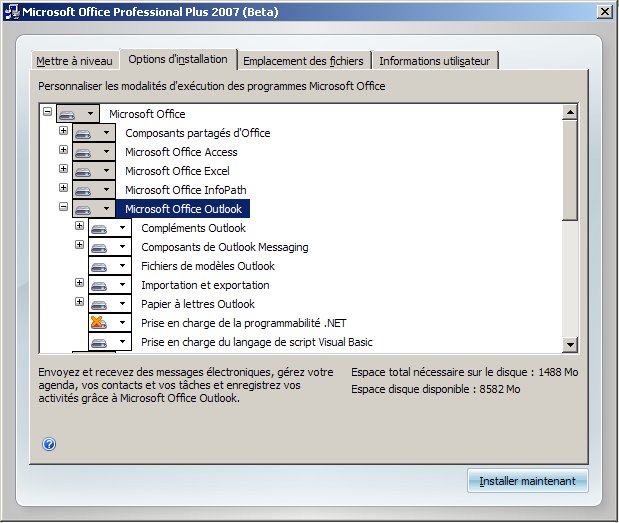Select Microsoft Office Access label

(181, 152)
